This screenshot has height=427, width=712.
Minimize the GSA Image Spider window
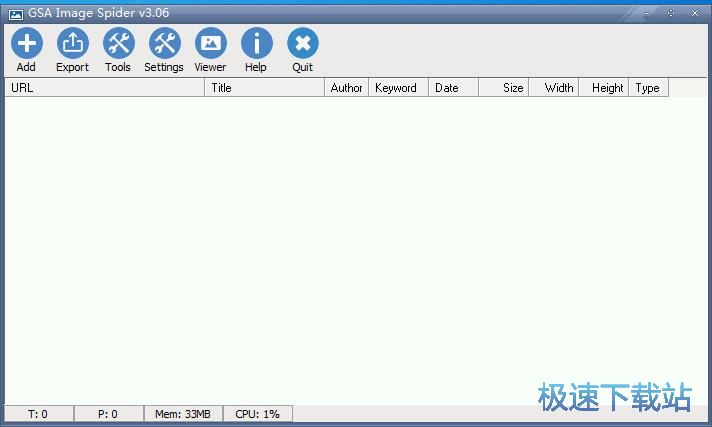pyautogui.click(x=647, y=13)
